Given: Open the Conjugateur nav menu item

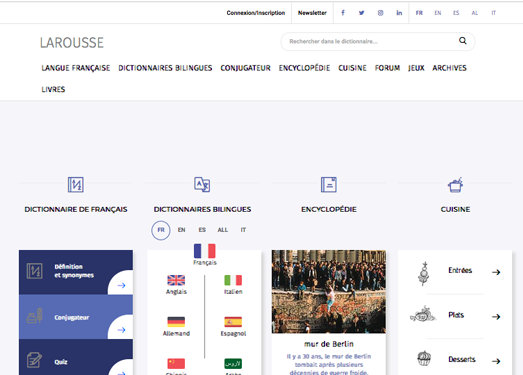Looking at the screenshot, I should tap(245, 68).
